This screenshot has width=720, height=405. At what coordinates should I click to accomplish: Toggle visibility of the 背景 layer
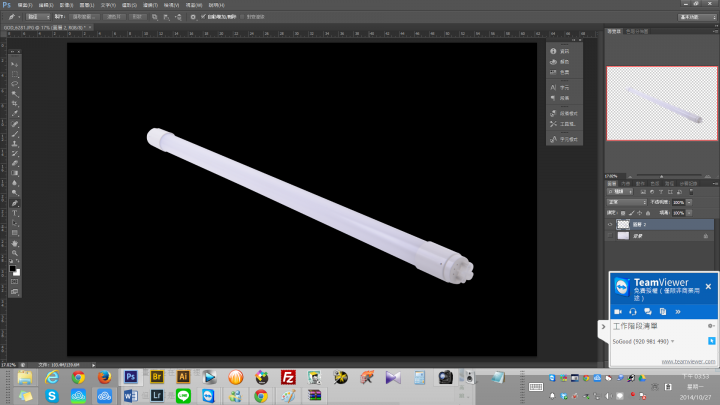pyautogui.click(x=611, y=237)
